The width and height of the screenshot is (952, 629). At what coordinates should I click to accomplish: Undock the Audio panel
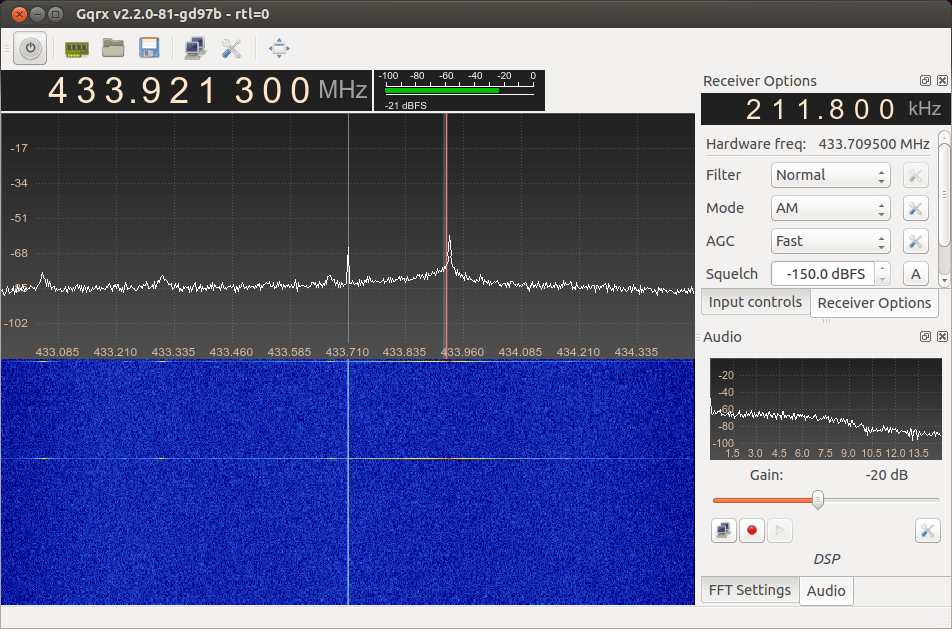pyautogui.click(x=925, y=336)
